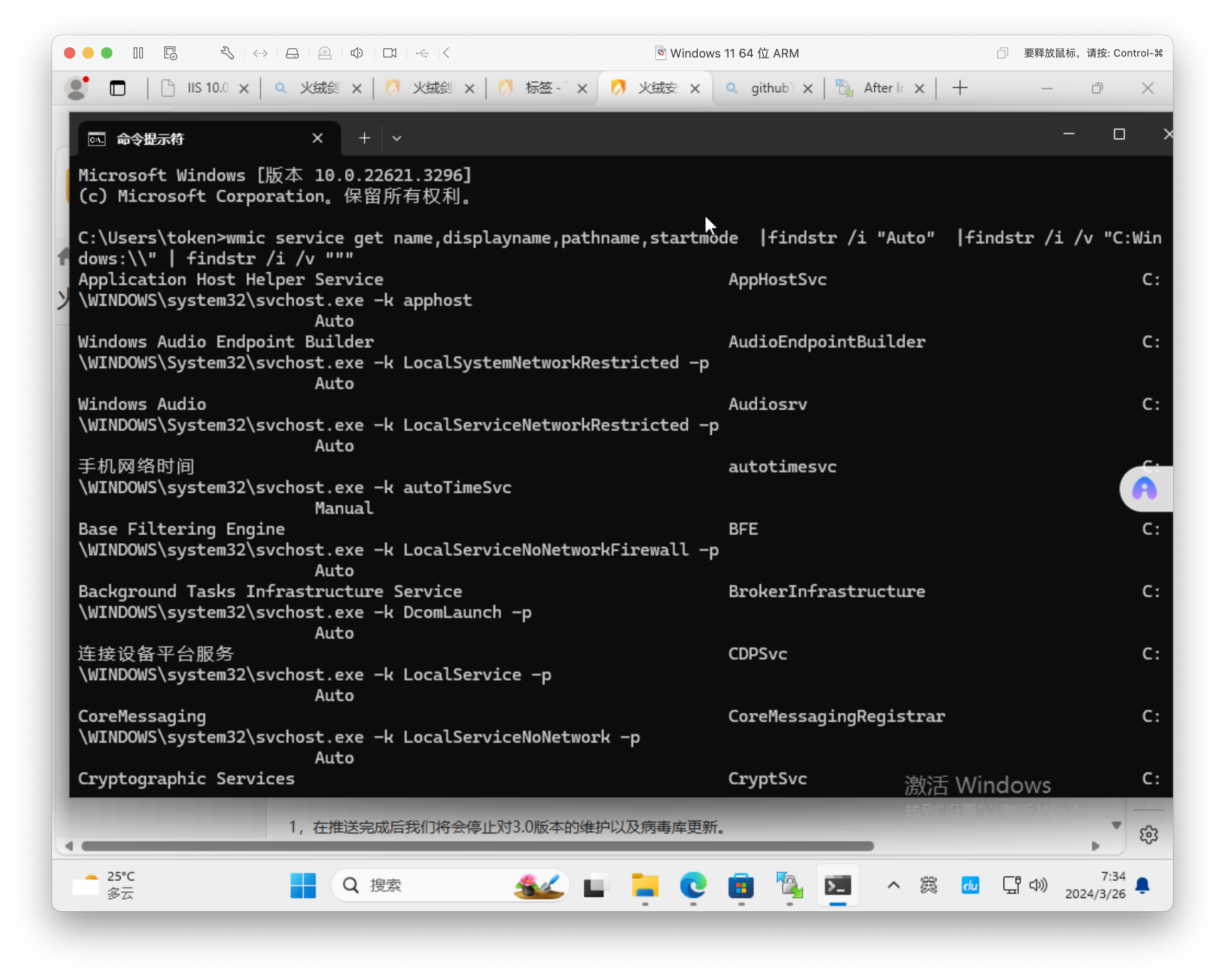Open Microsoft Store from the taskbar
Screen dimensions: 1225x980
pyautogui.click(x=741, y=885)
